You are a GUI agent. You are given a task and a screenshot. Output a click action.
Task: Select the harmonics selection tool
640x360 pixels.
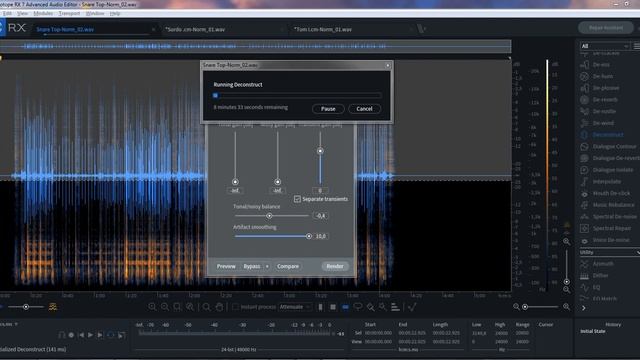[395, 307]
